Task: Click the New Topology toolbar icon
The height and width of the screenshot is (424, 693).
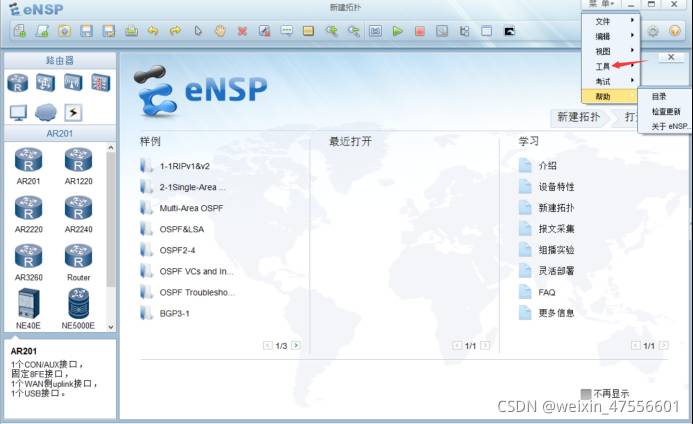Action: click(x=20, y=31)
